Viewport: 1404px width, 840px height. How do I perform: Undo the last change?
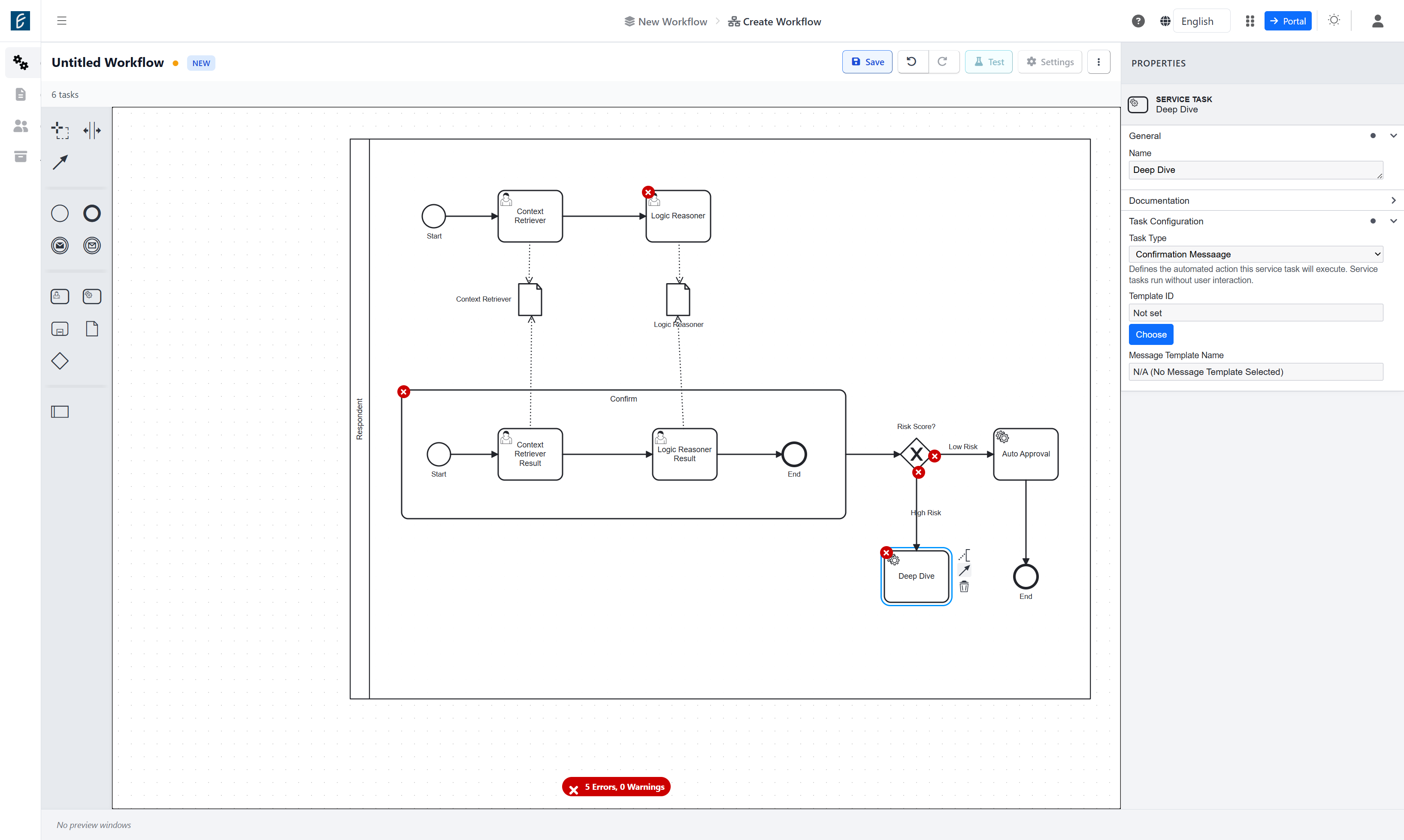tap(913, 62)
